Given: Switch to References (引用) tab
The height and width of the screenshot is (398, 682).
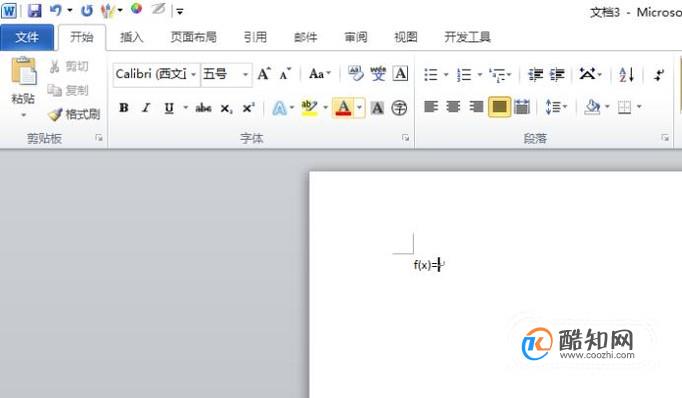Looking at the screenshot, I should pos(255,37).
